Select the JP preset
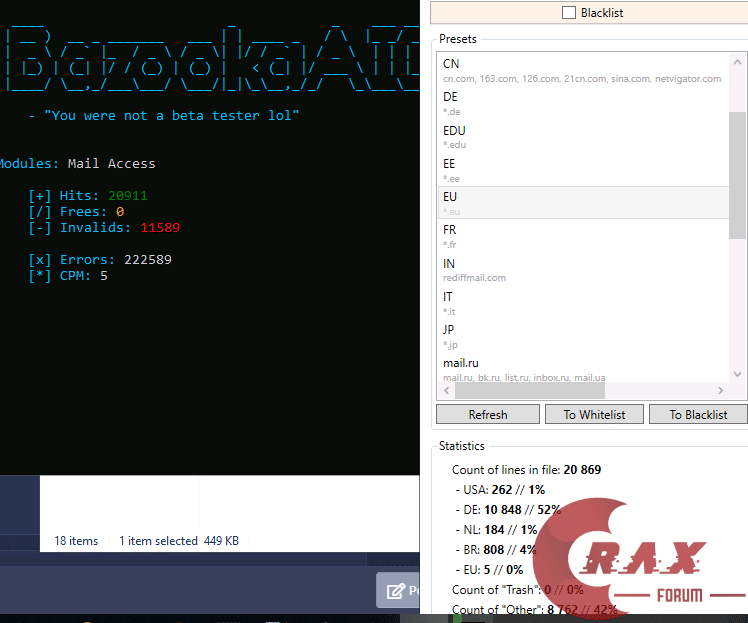The width and height of the screenshot is (748, 623). [x=583, y=337]
